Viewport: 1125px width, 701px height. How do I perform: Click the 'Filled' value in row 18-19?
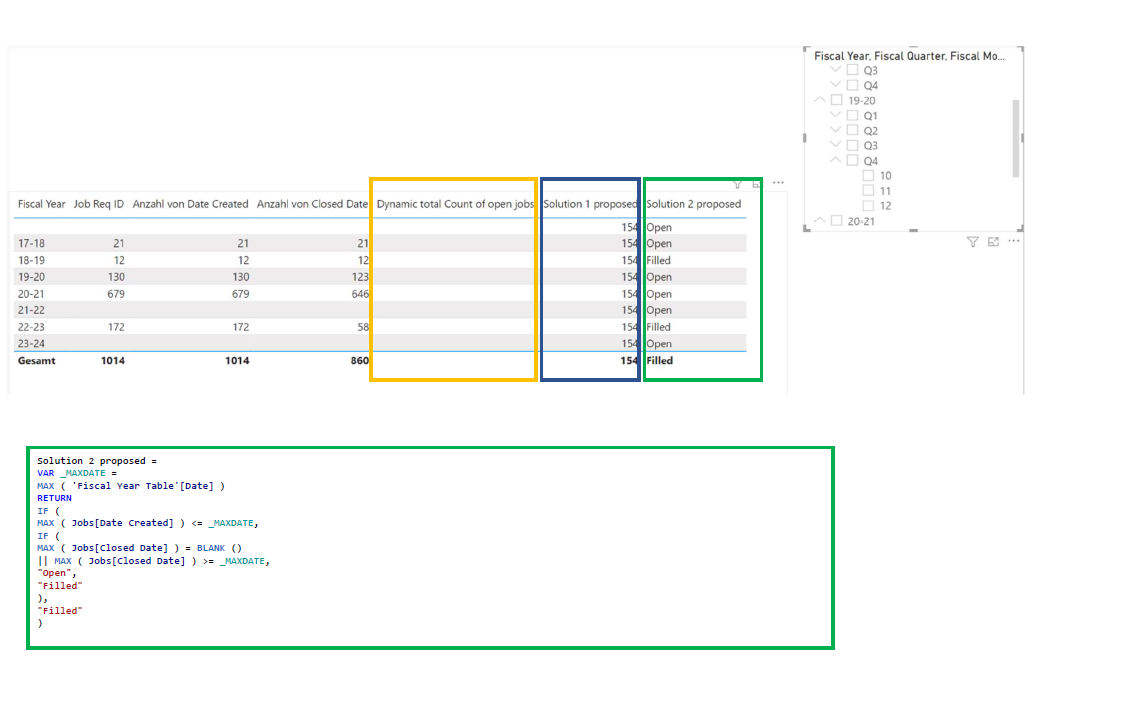coord(659,260)
